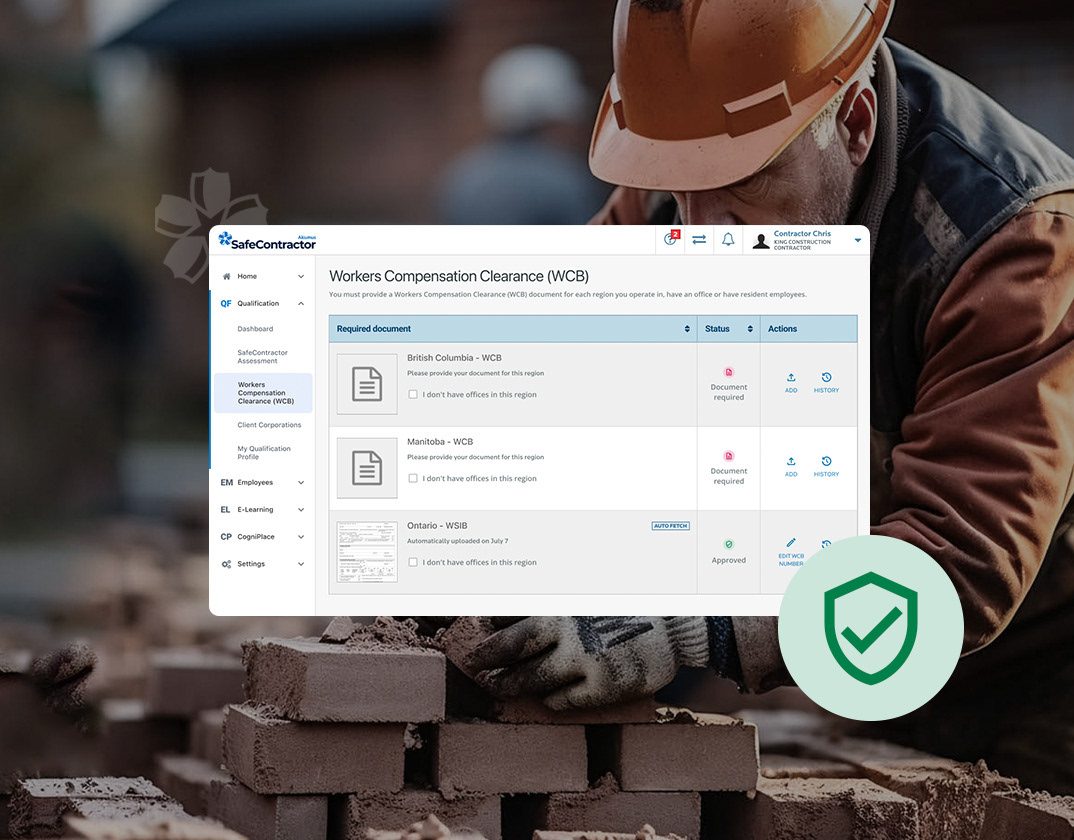Check no offices box for Ontario
The width and height of the screenshot is (1074, 840).
tap(413, 562)
